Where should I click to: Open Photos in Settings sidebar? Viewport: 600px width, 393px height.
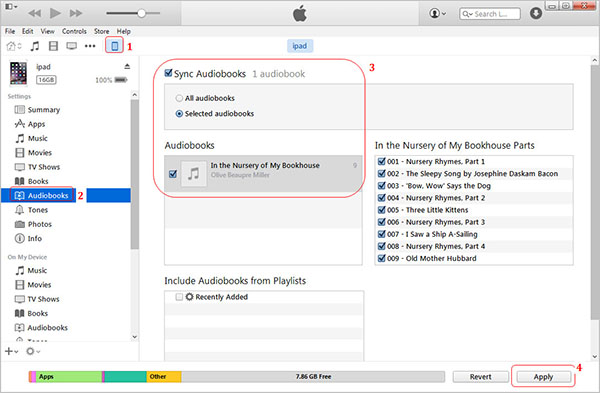(33, 224)
